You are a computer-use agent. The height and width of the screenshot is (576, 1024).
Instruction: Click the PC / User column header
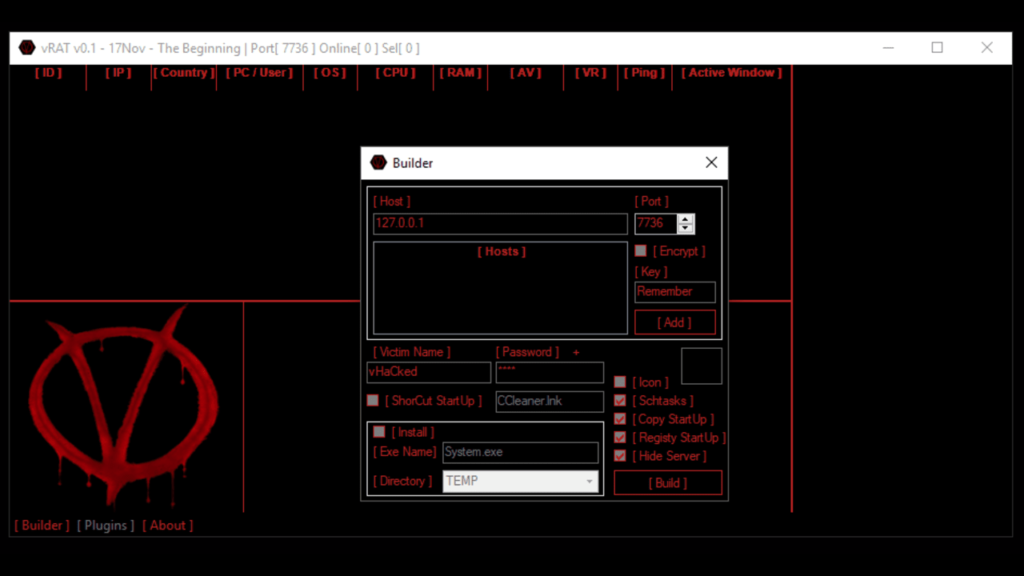[259, 72]
